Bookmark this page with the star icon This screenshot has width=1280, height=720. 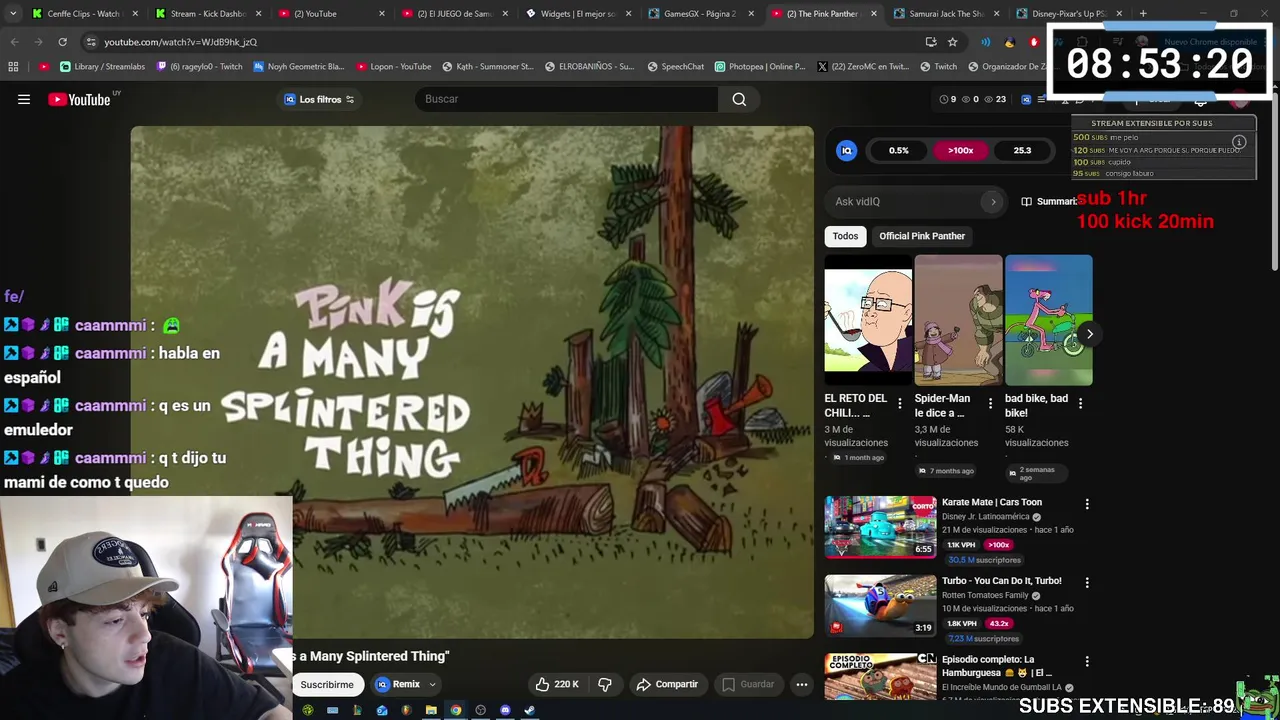point(953,42)
